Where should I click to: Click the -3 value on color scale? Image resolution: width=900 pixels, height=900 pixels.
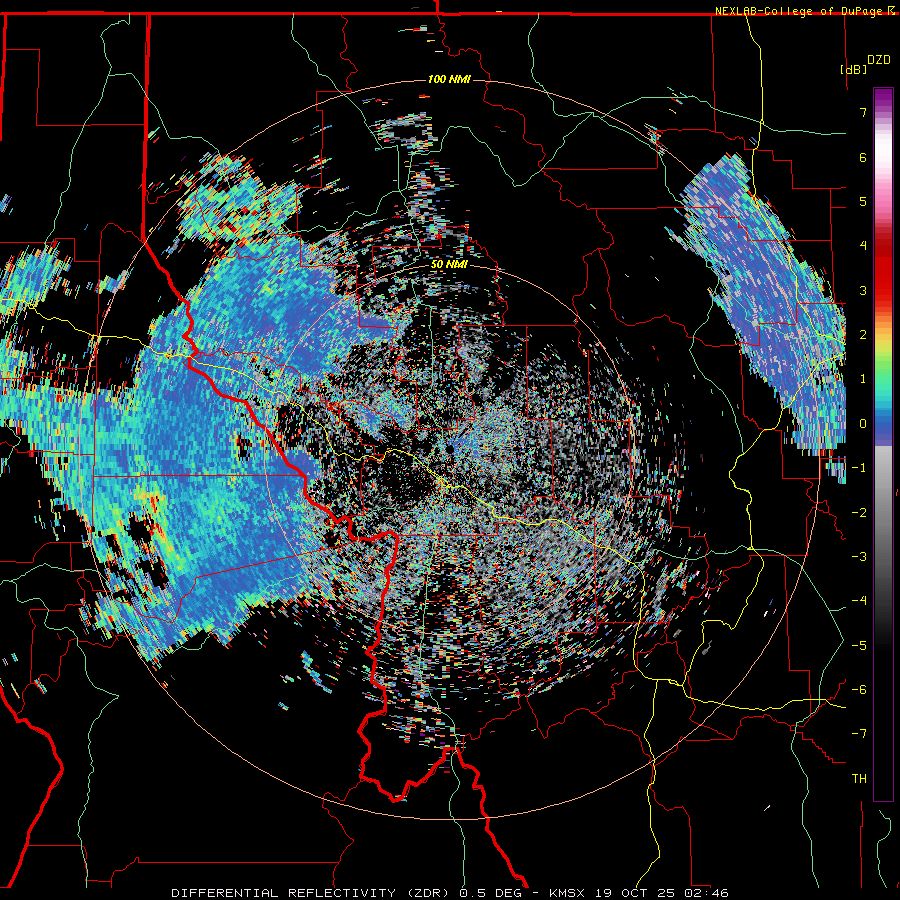coord(859,557)
